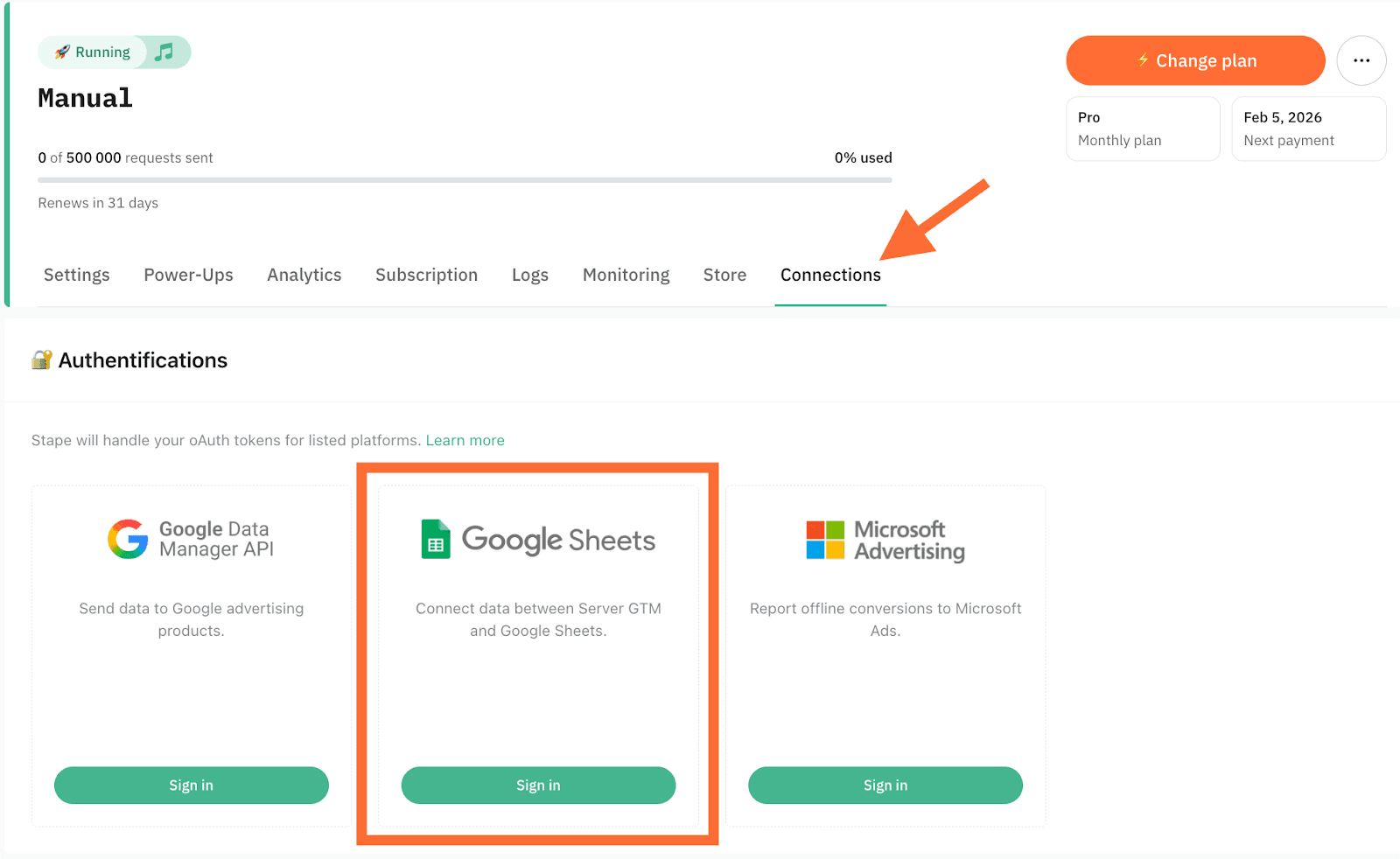Image resolution: width=1400 pixels, height=859 pixels.
Task: Click the requests usage progress bar
Action: 464,179
